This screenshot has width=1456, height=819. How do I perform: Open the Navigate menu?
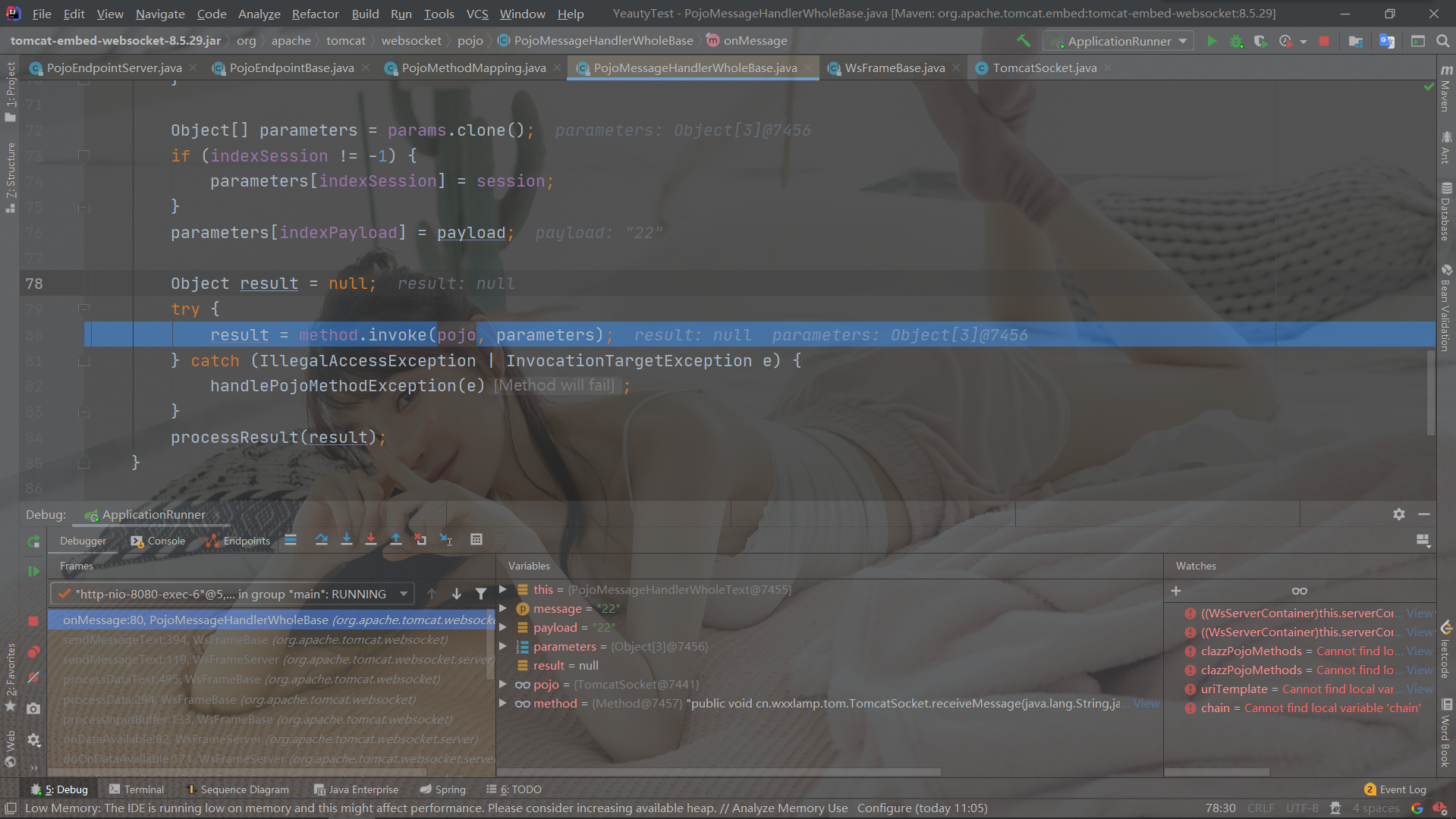pos(160,14)
